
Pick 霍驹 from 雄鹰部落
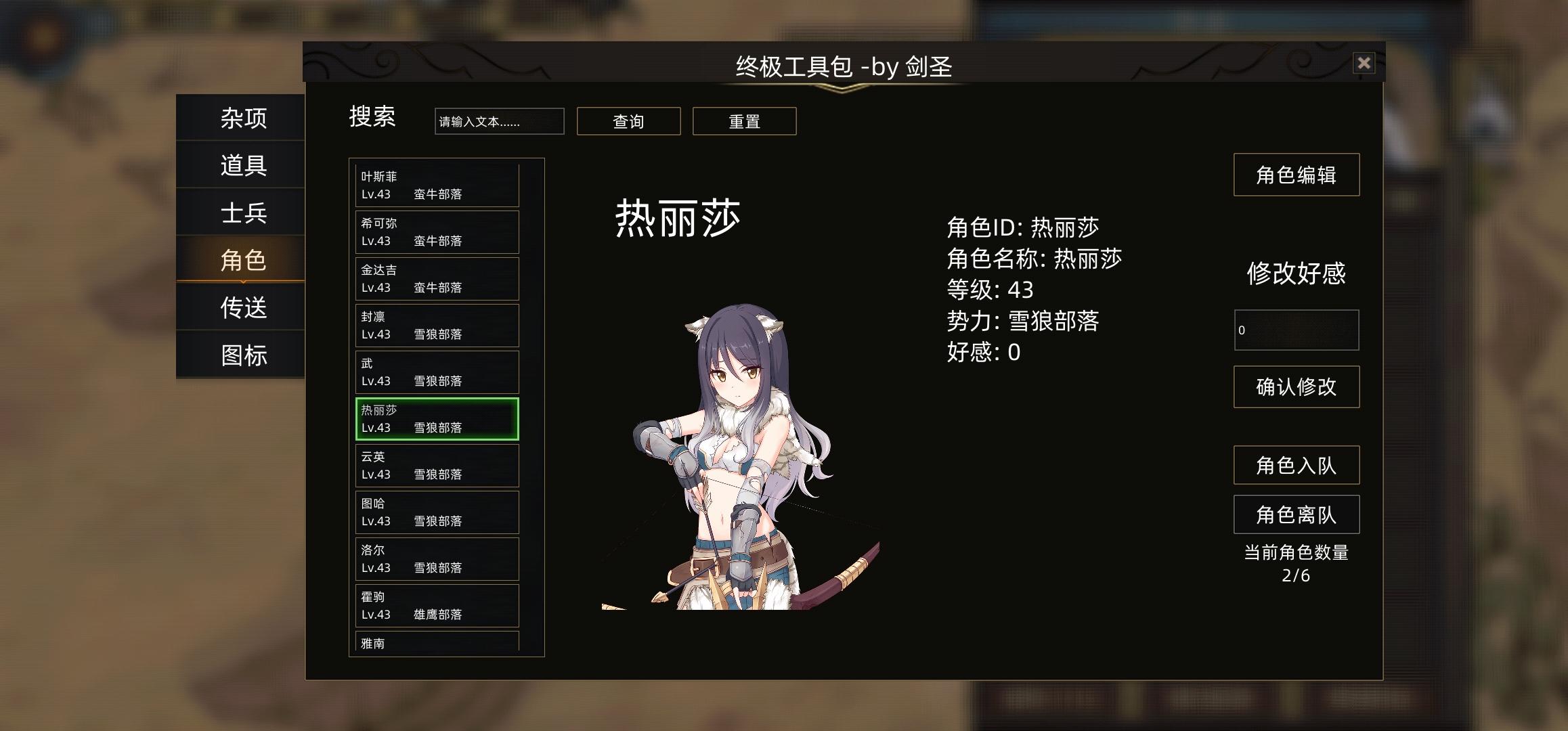tap(437, 606)
